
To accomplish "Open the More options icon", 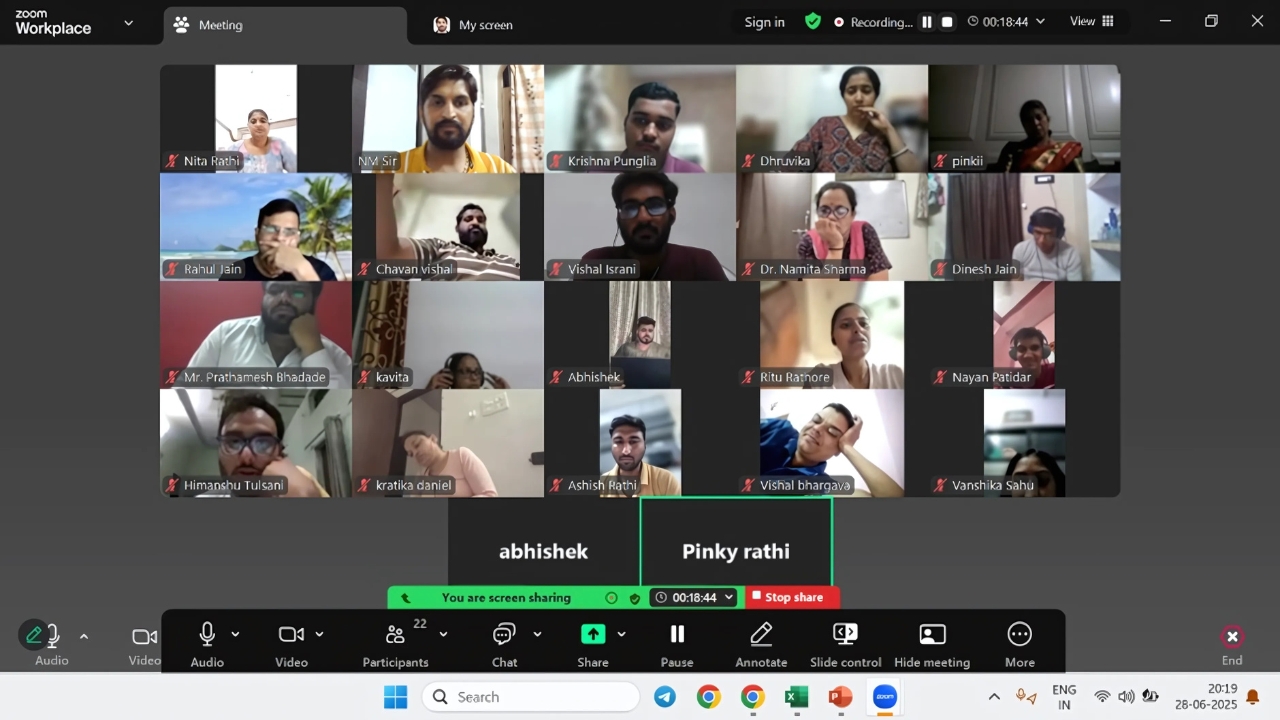I will coord(1020,634).
